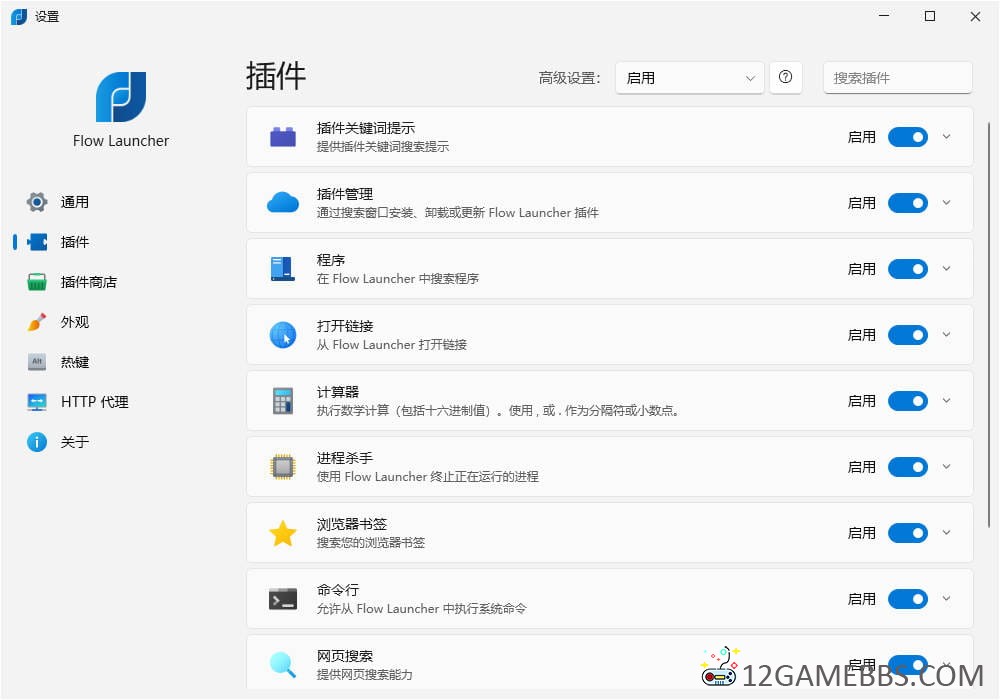Click the 命令行 plugin title
This screenshot has height=700, width=1000.
click(x=338, y=590)
